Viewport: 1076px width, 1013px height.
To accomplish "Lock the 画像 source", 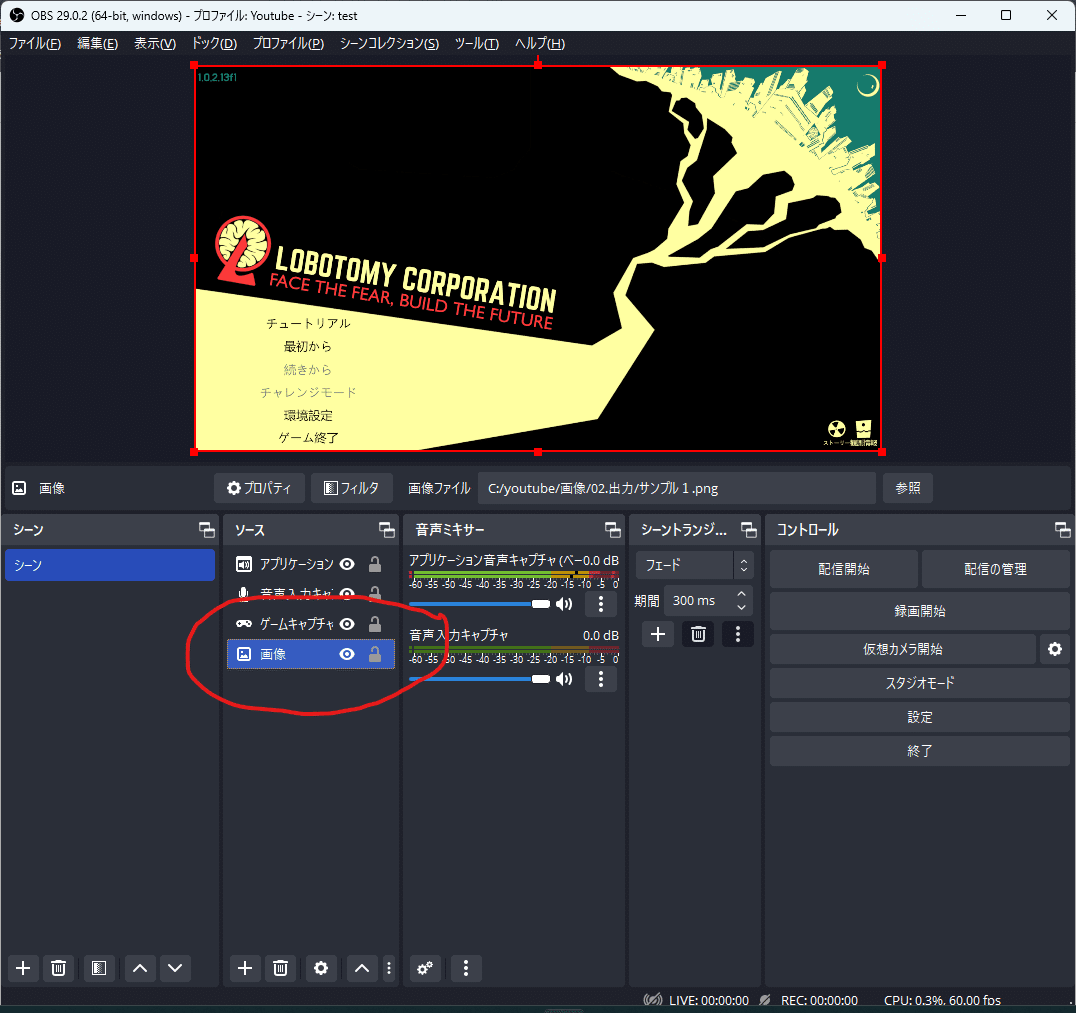I will click(x=375, y=654).
